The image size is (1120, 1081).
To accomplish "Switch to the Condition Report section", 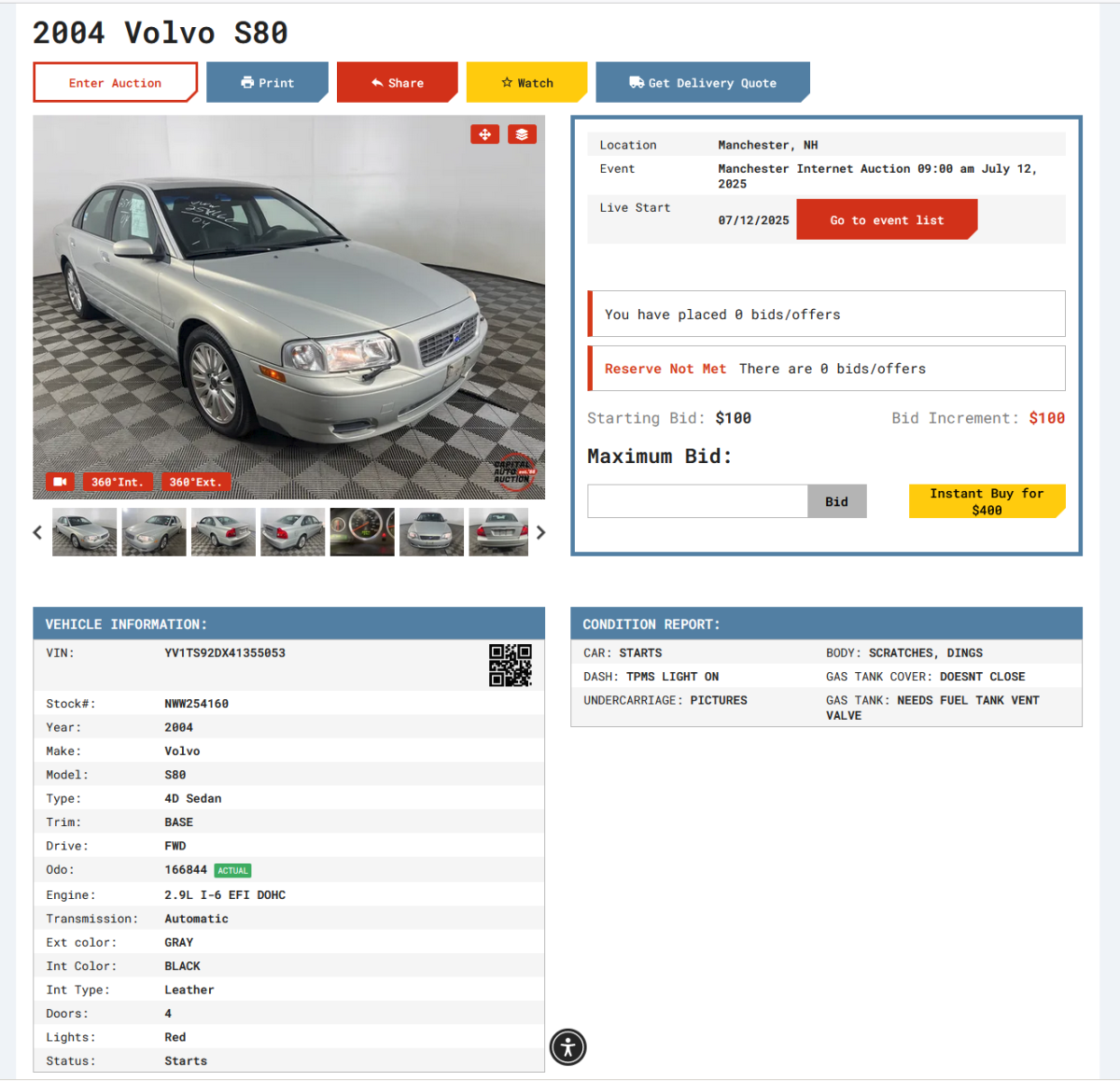I will tap(651, 624).
